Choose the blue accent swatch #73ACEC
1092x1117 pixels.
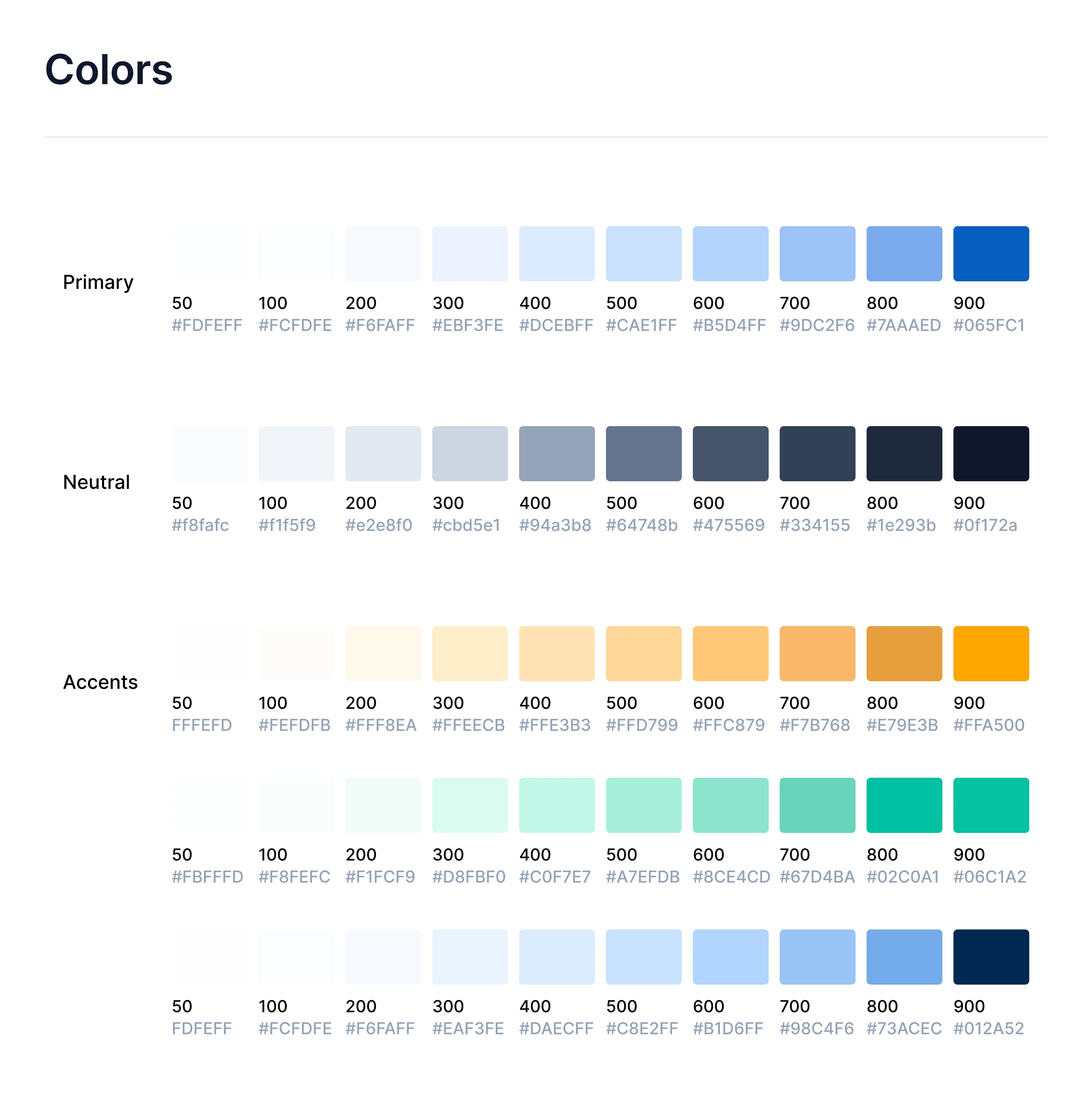pos(904,957)
